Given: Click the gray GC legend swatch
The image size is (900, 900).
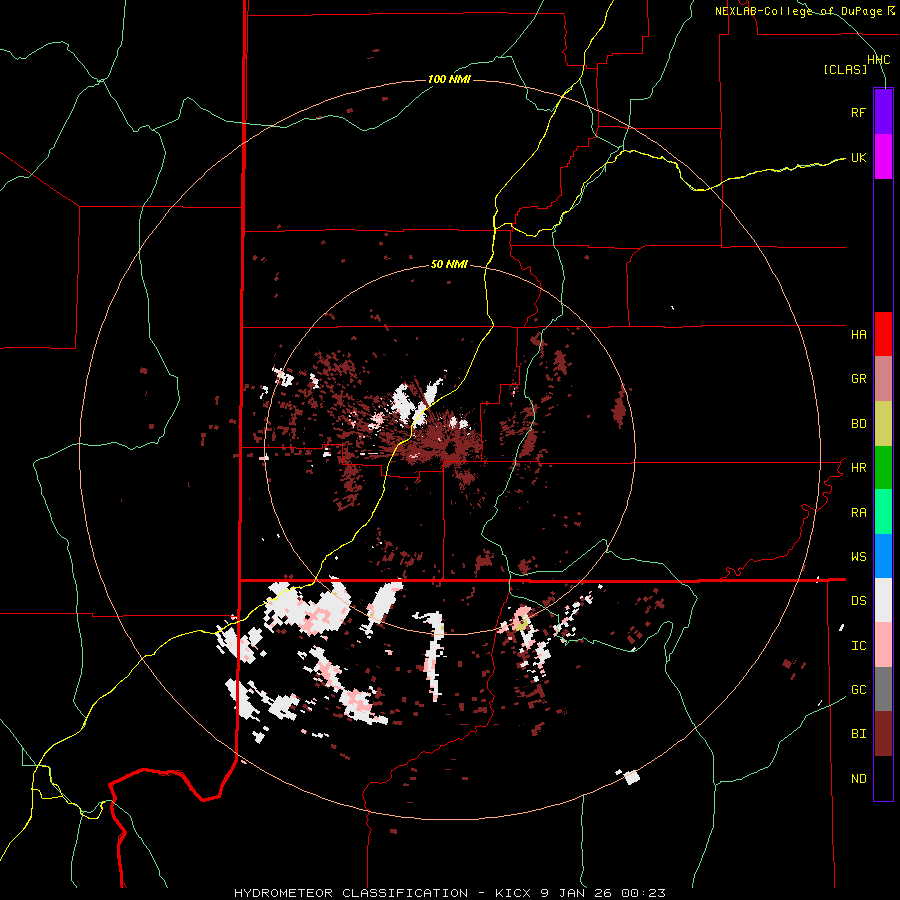Looking at the screenshot, I should click(883, 689).
